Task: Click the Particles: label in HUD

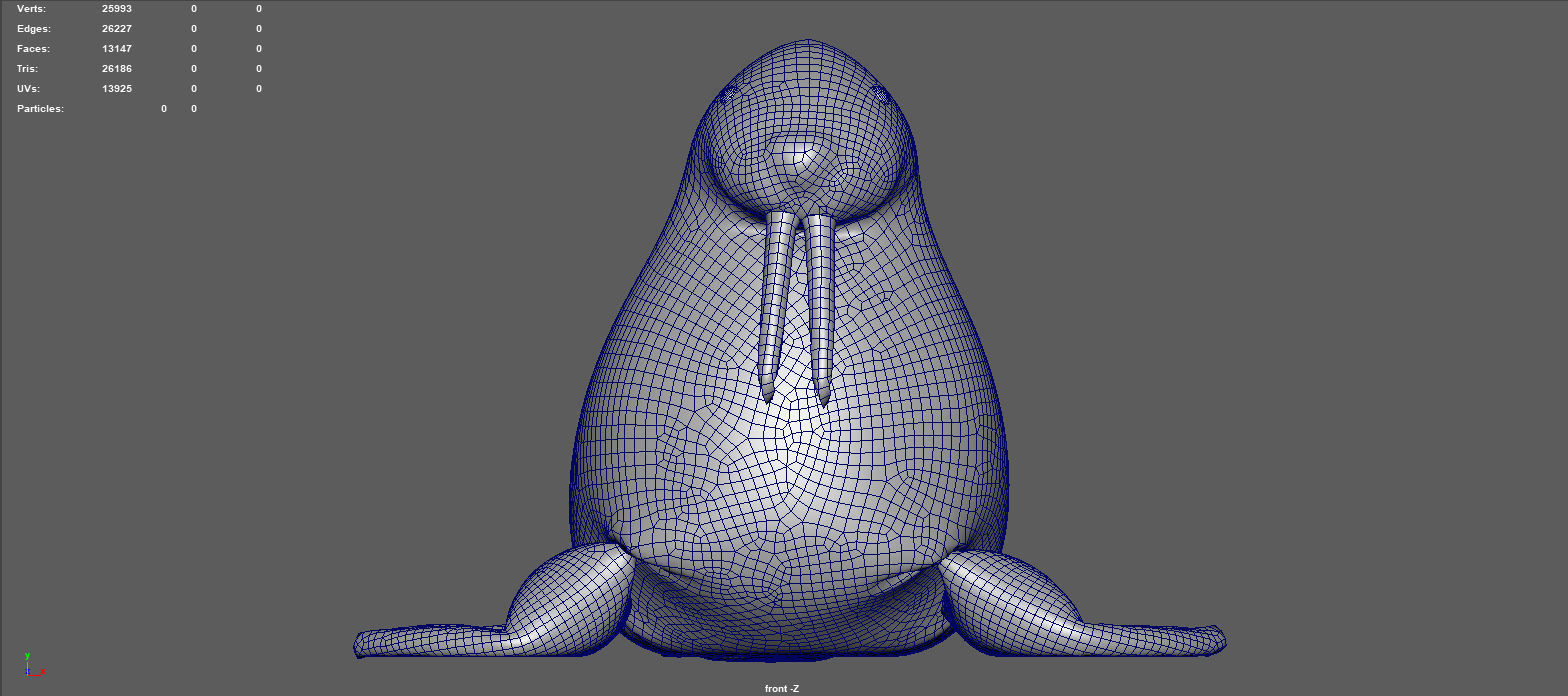Action: click(40, 108)
